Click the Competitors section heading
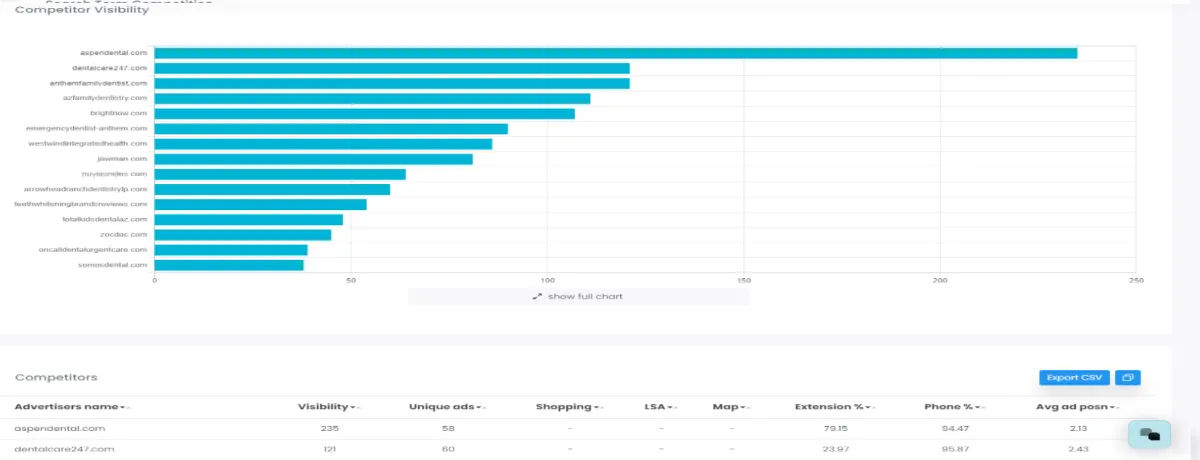1200x460 pixels. 56,377
